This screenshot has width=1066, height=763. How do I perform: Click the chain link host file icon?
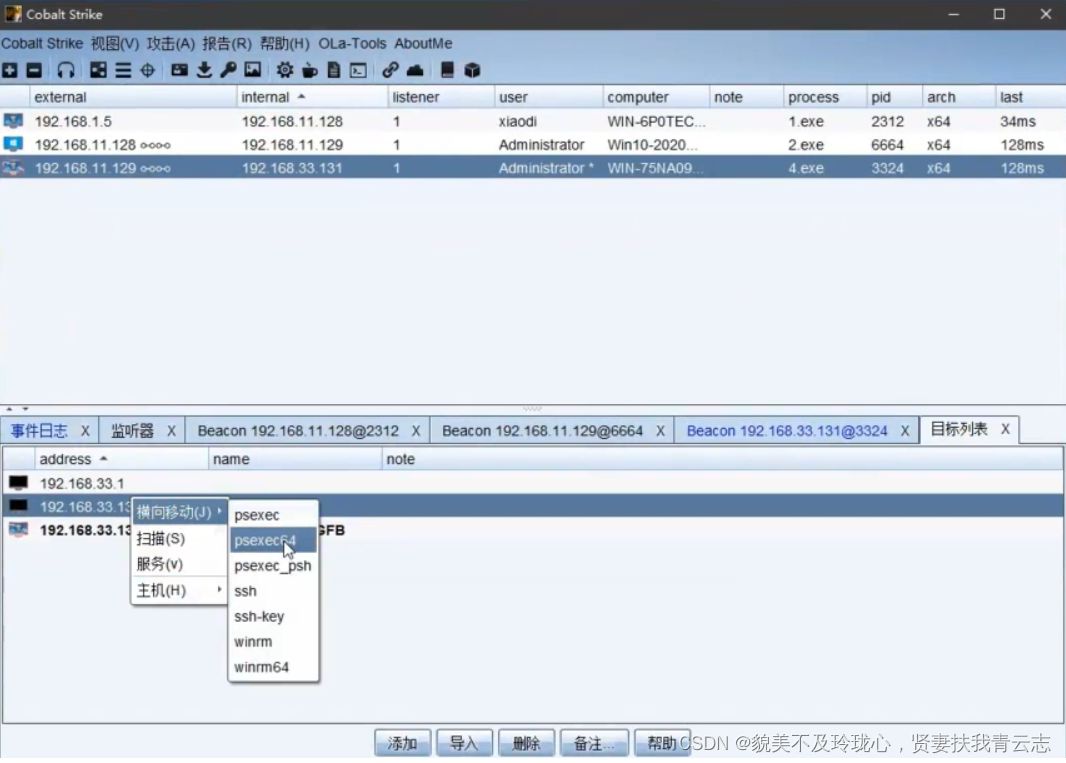390,70
